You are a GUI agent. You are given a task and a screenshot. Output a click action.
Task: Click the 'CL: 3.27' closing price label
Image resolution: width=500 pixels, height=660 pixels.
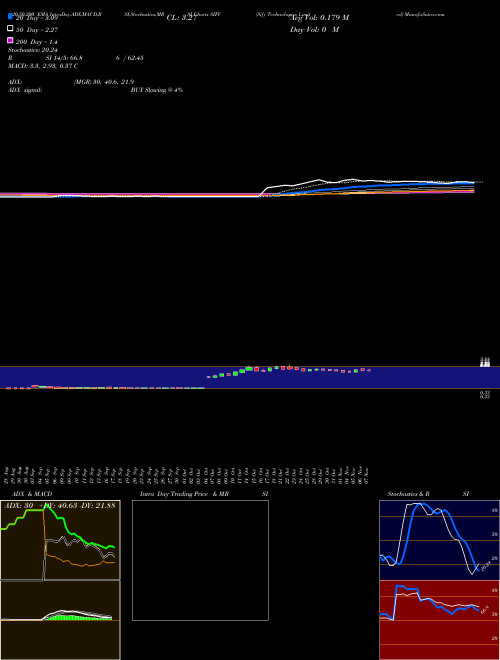pyautogui.click(x=181, y=18)
